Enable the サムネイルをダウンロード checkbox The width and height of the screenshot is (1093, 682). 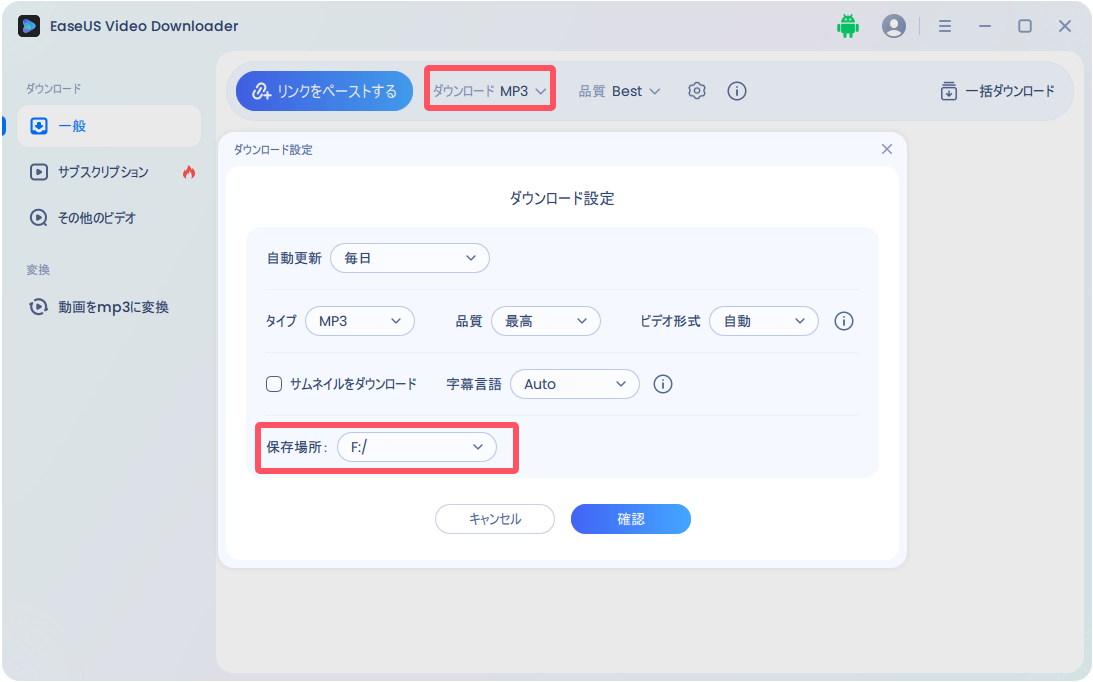click(271, 384)
